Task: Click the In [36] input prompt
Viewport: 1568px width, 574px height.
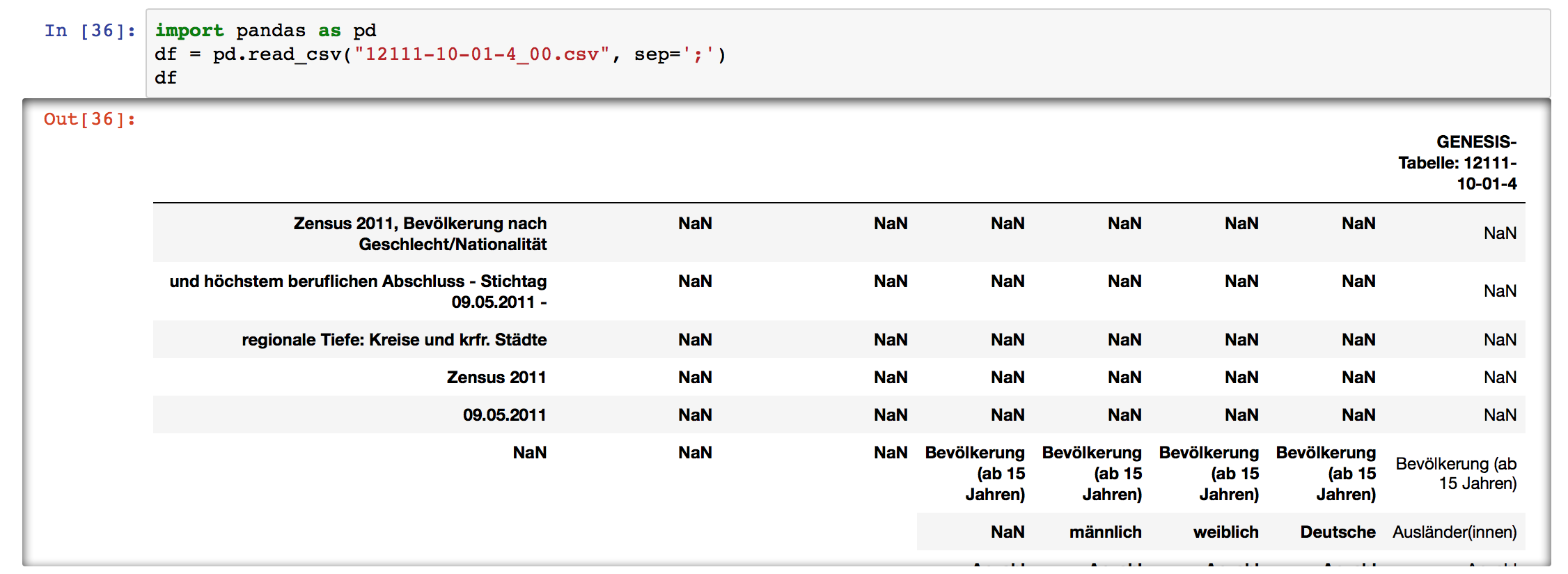Action: click(91, 31)
